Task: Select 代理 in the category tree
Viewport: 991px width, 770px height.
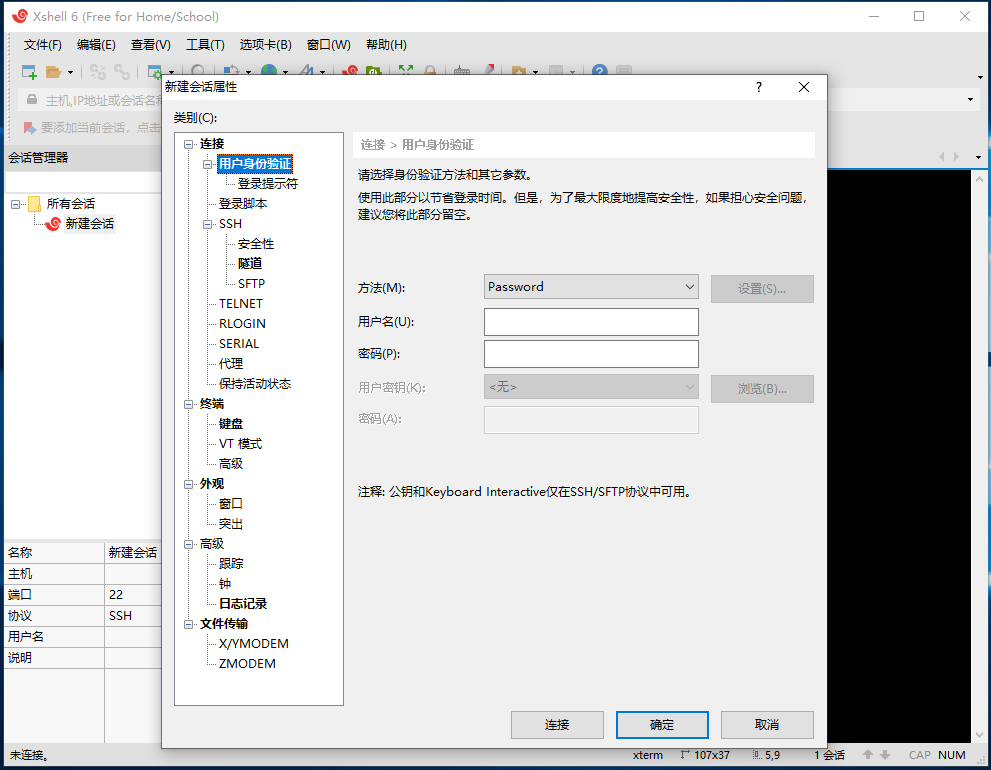Action: [231, 364]
